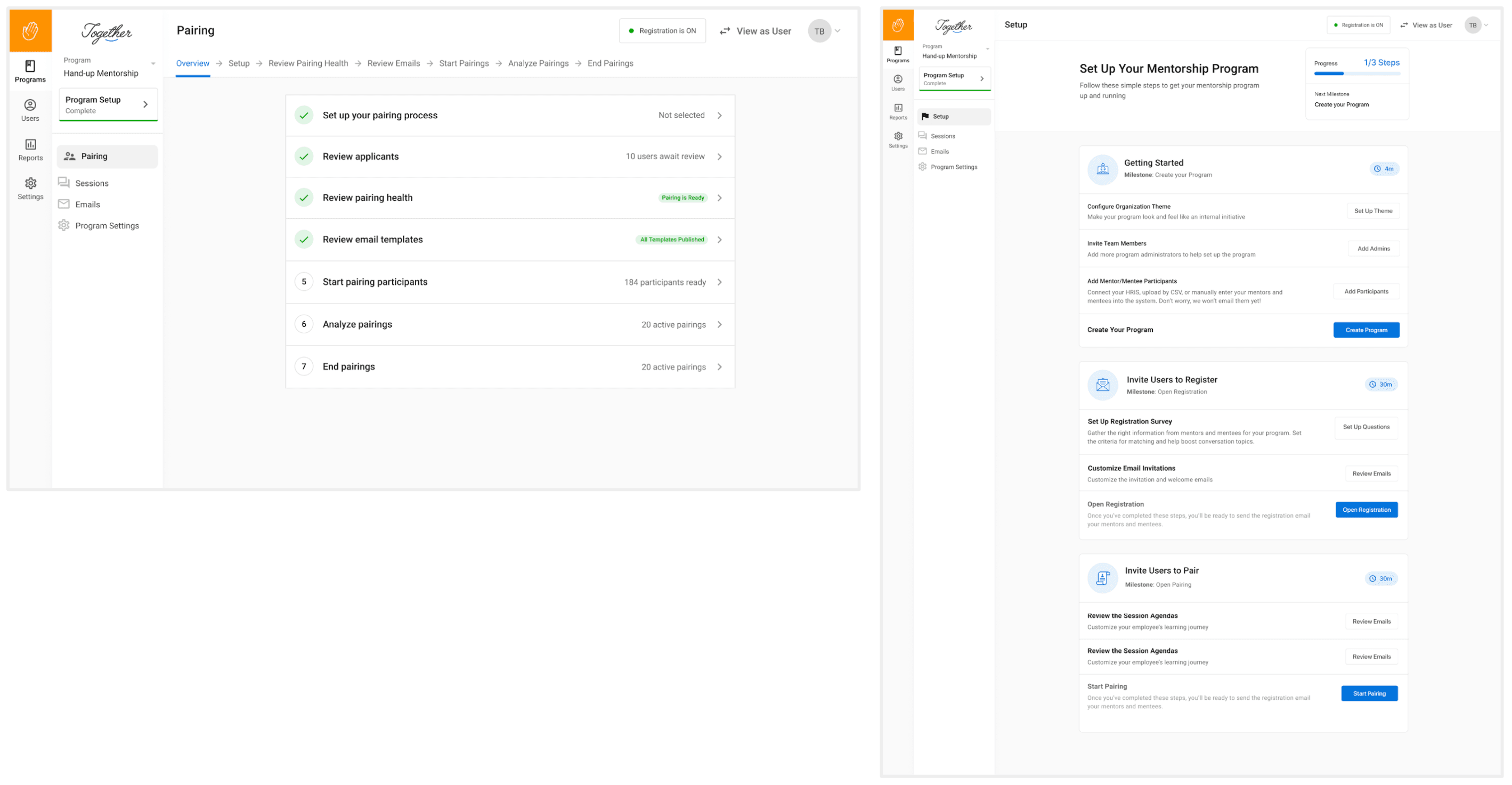Click the Review applicants green checkmark

(x=304, y=156)
